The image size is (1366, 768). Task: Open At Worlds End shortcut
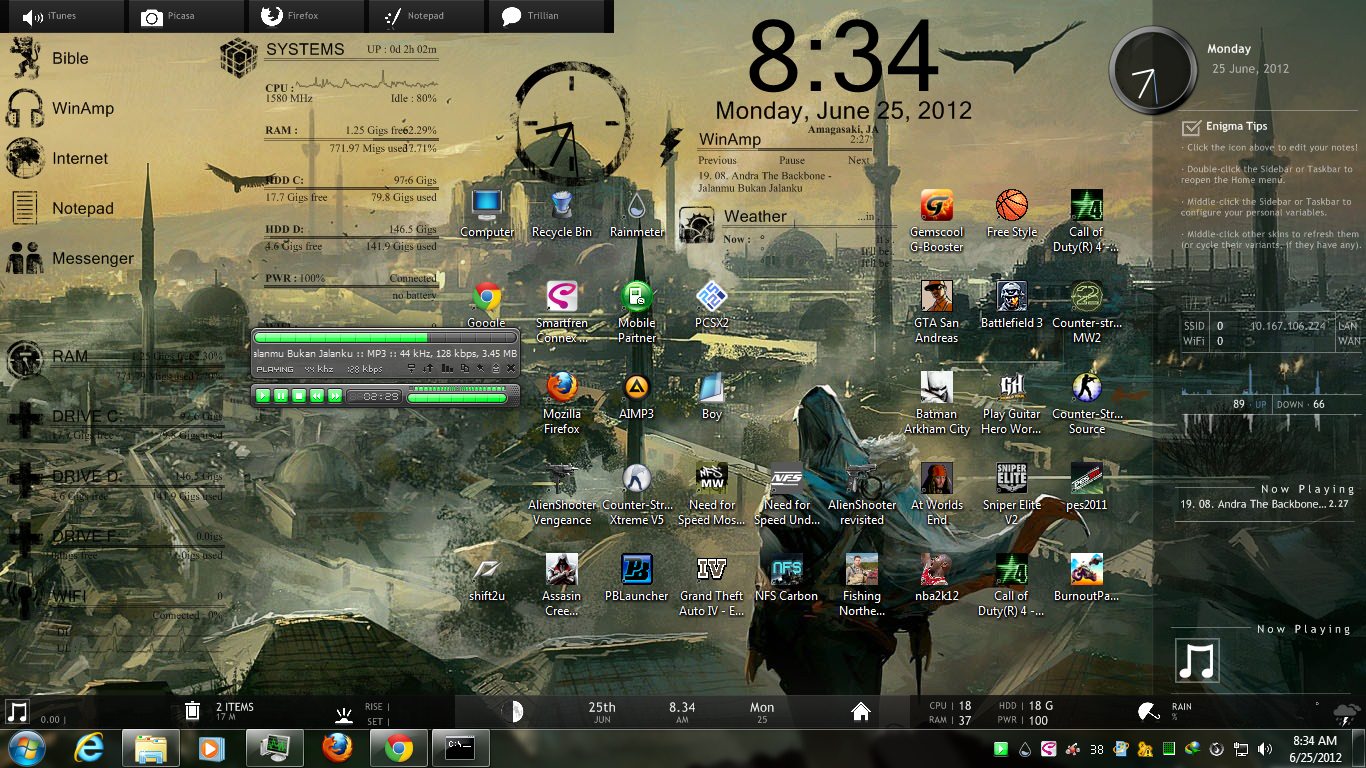937,493
